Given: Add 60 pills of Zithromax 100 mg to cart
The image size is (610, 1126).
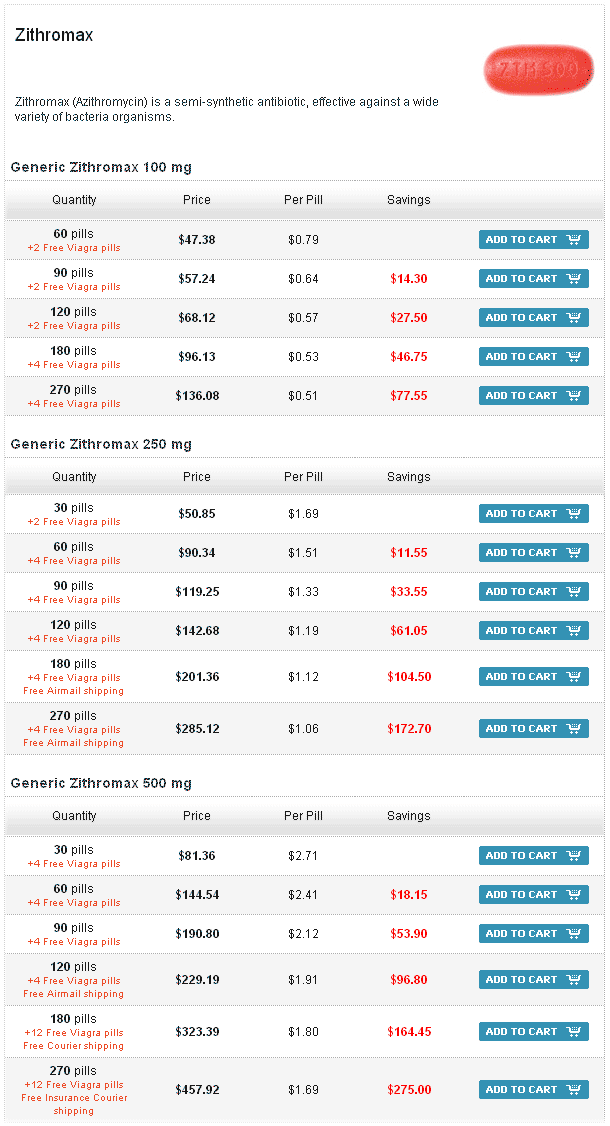Looking at the screenshot, I should (x=533, y=240).
